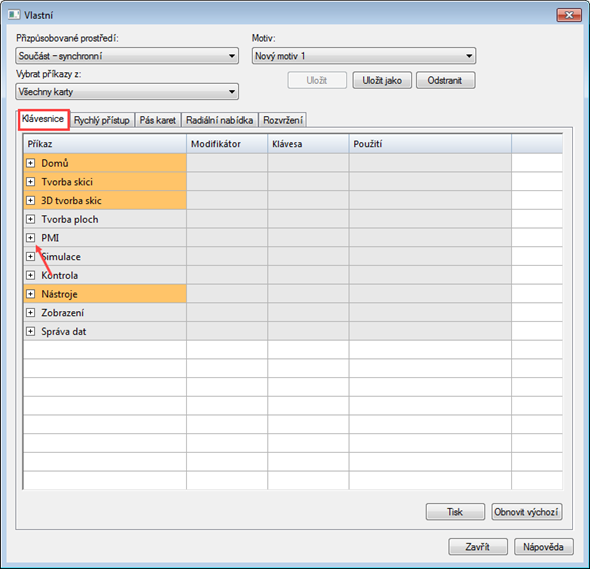Screen dimensions: 590x569
Task: Expand the Domů command group
Action: point(30,163)
